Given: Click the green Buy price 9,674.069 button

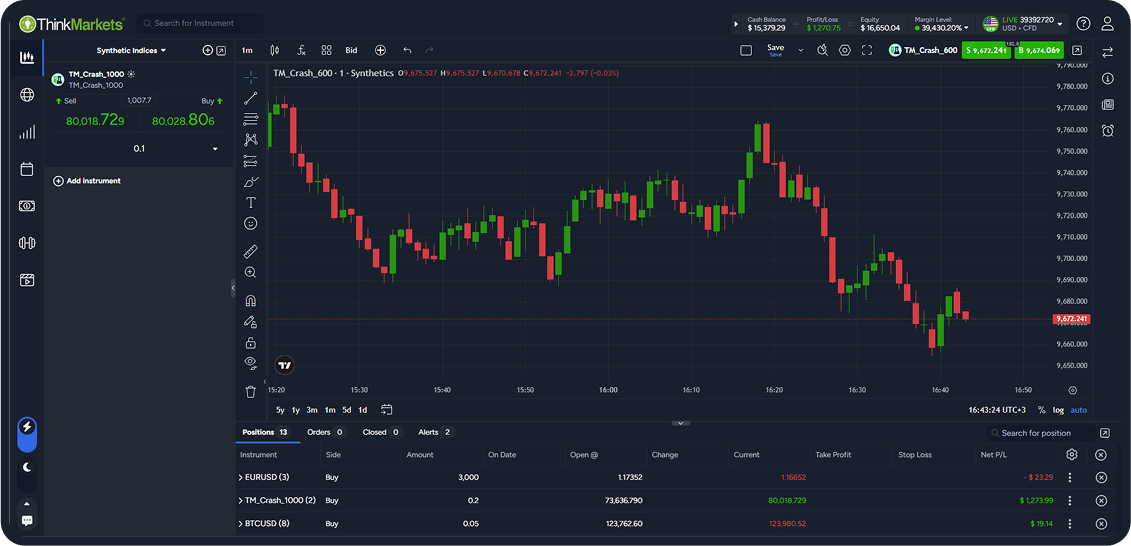Looking at the screenshot, I should pyautogui.click(x=1038, y=50).
